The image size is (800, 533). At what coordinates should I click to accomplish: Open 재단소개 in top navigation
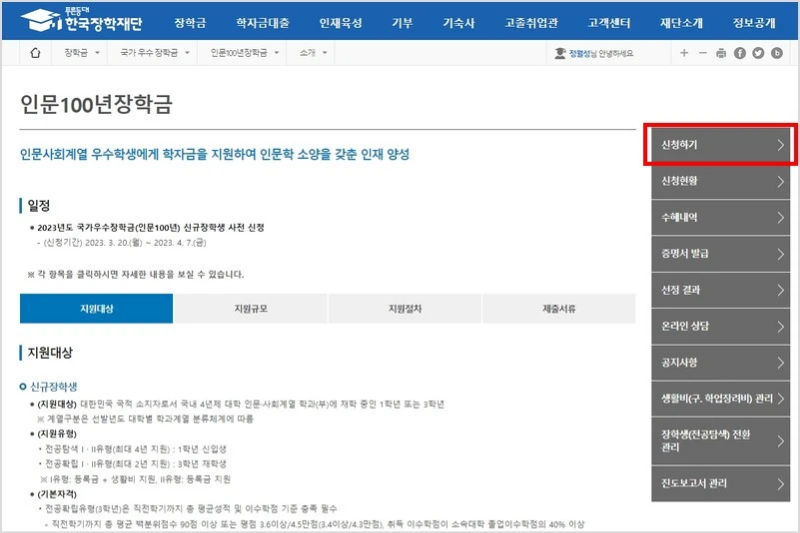click(x=681, y=23)
